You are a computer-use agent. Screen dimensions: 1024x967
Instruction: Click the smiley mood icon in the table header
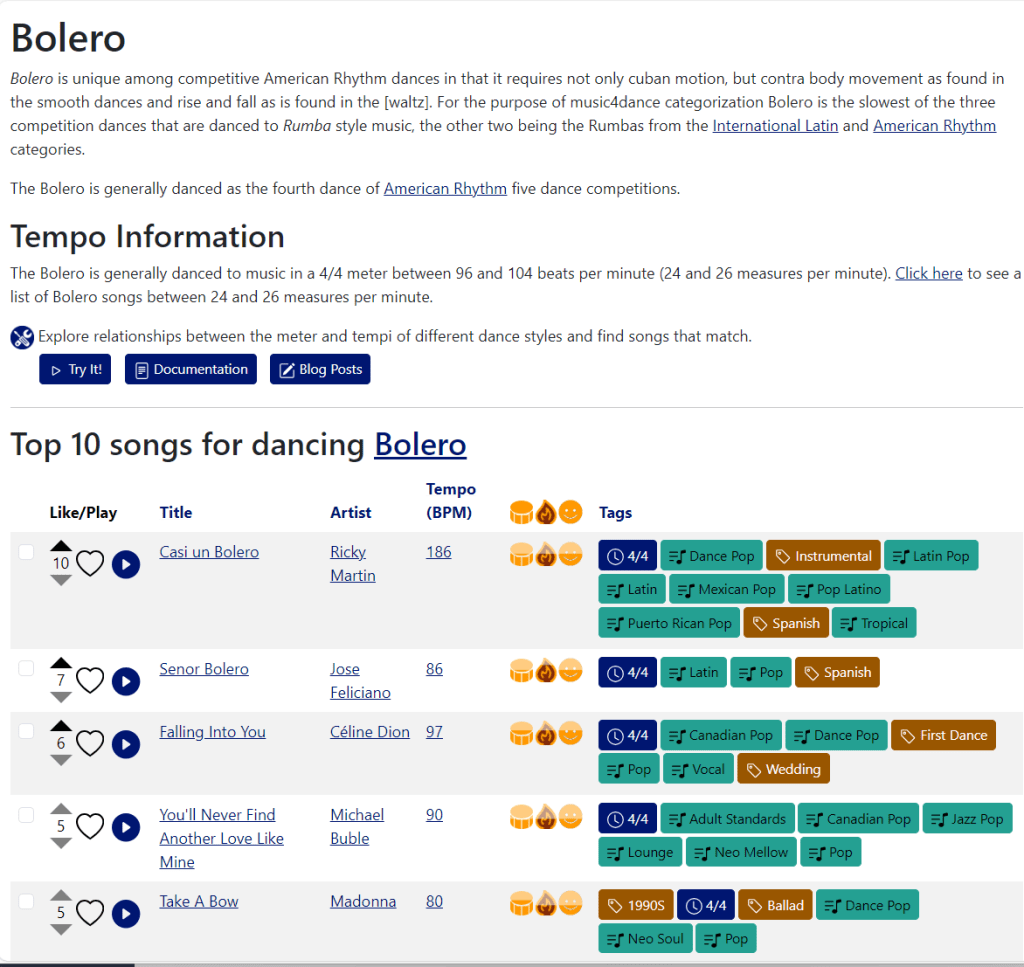pos(570,511)
